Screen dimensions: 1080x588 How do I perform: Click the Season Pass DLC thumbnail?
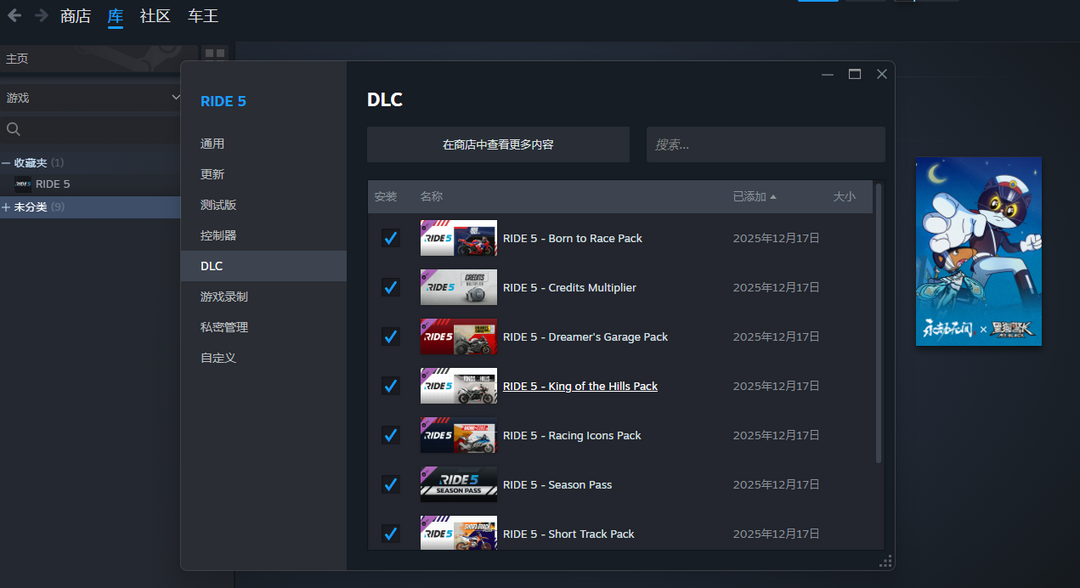coord(458,485)
